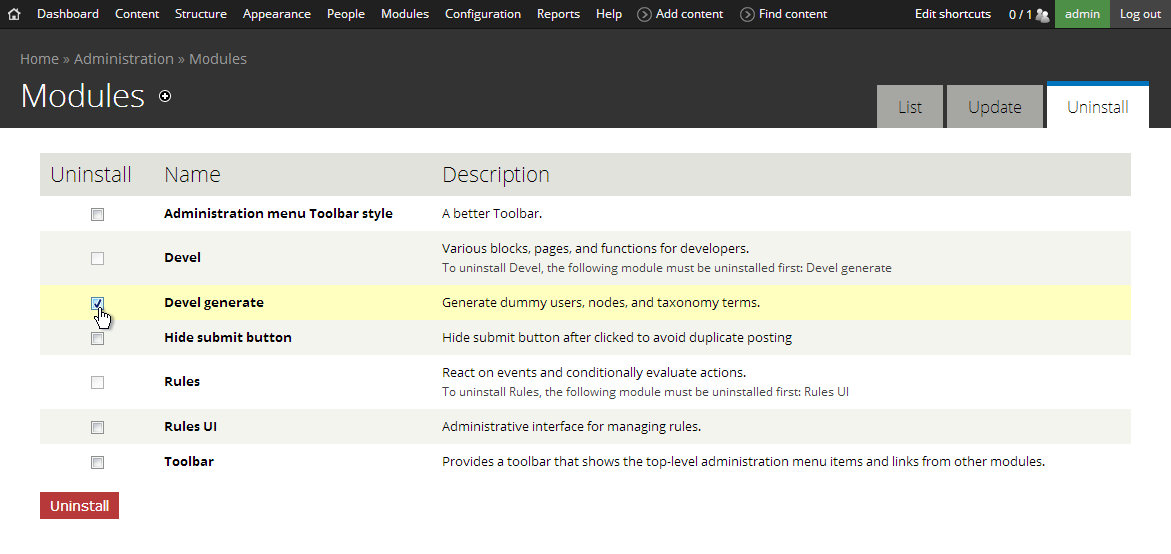Open the Configuration menu item
Screen dimensions: 1171x554
(x=482, y=14)
